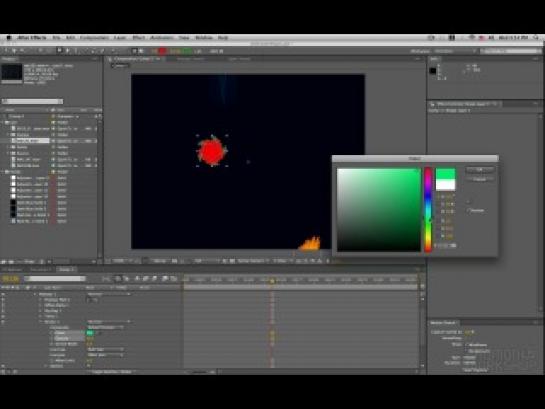Click the composition thumbnail in Project panel
The width and height of the screenshot is (545, 409).
[12, 73]
